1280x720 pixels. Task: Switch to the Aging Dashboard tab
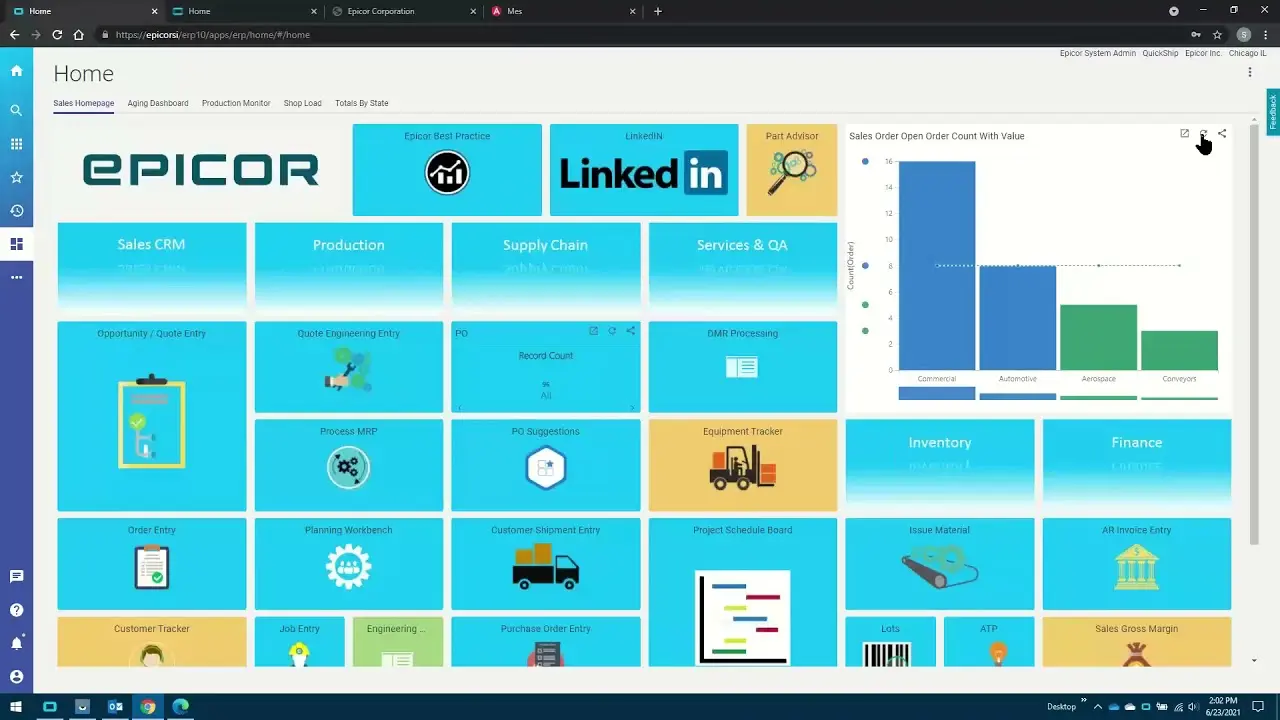[x=158, y=103]
